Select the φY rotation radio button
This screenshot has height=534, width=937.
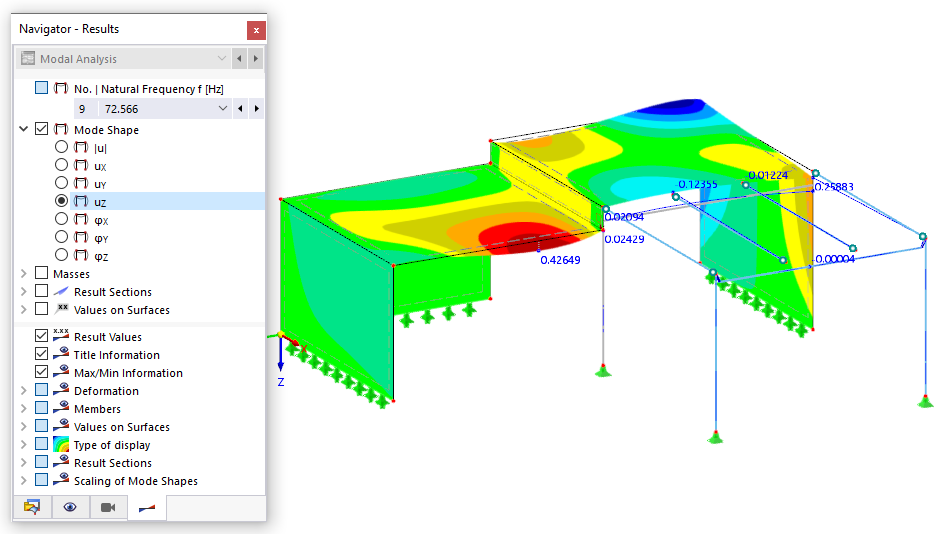61,237
